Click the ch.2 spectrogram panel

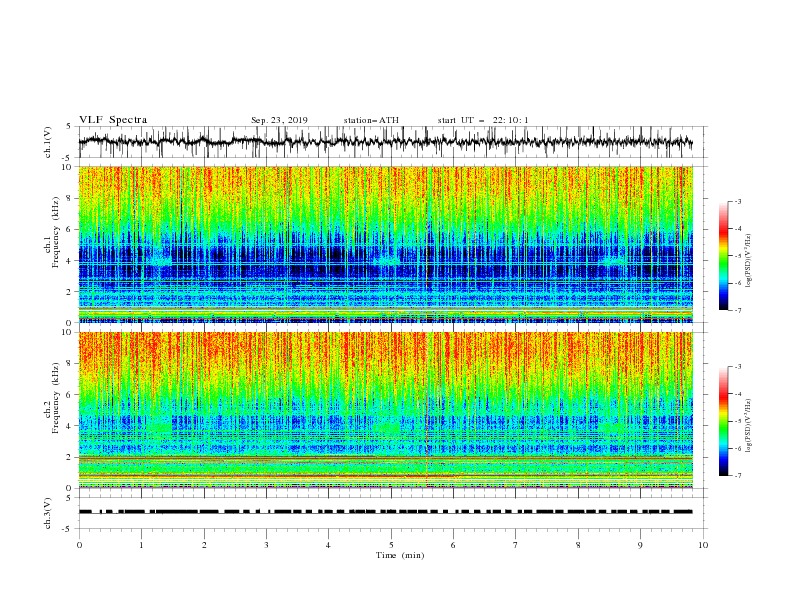point(385,410)
